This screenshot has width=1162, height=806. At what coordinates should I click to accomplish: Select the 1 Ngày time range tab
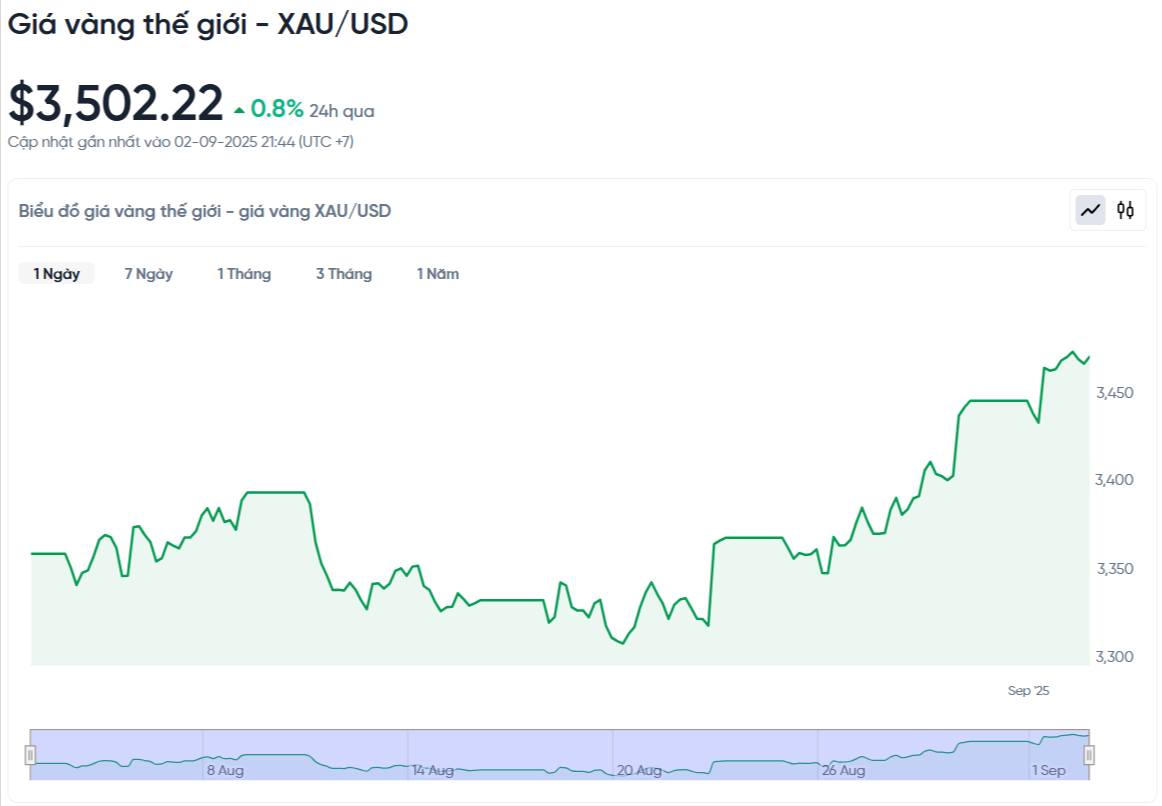pyautogui.click(x=56, y=273)
